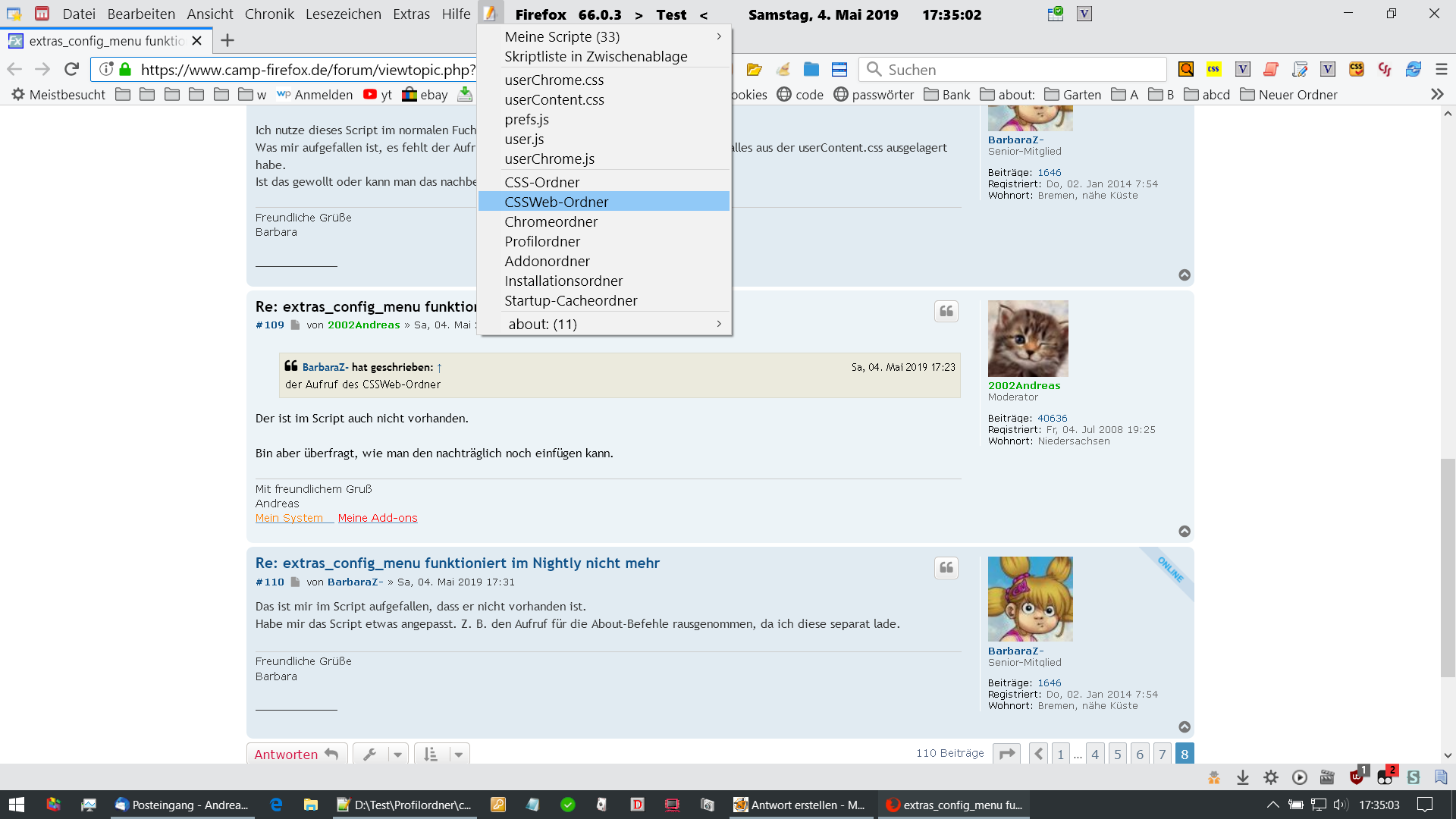
Task: Open userChrome.css from the menu
Action: 554,80
